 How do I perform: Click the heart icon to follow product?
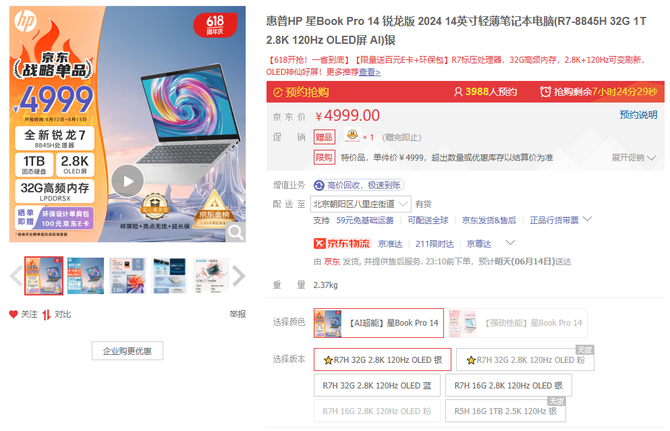coord(13,314)
